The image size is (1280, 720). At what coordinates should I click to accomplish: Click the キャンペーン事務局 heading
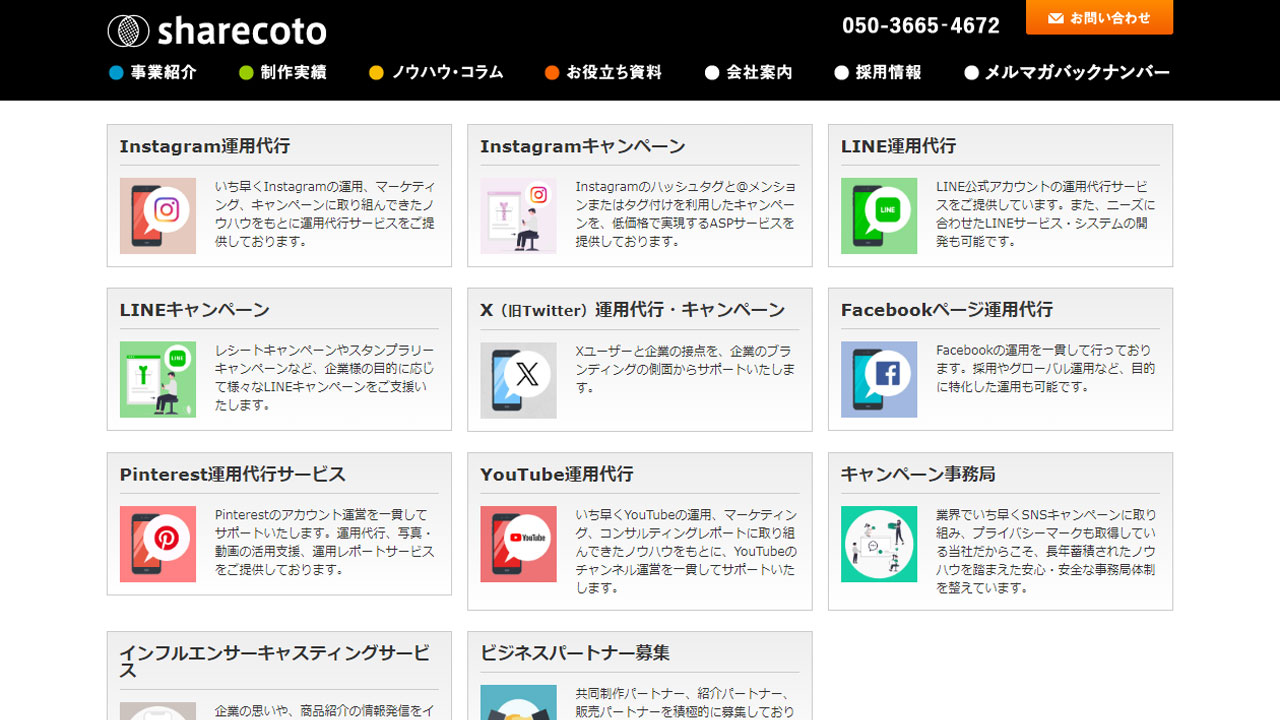[917, 474]
